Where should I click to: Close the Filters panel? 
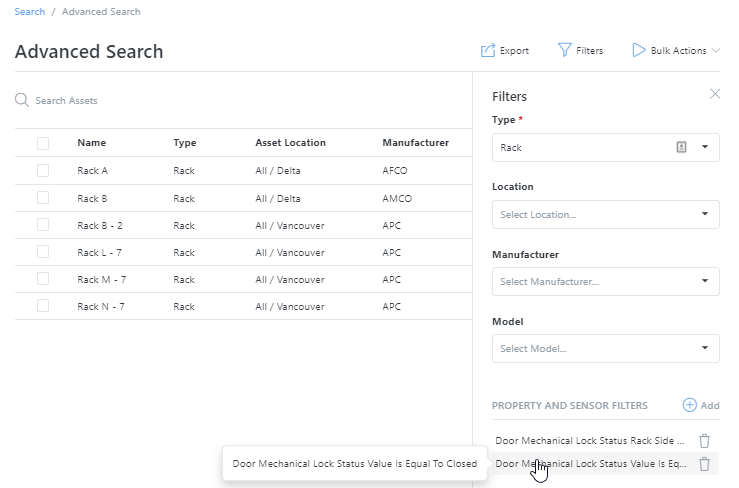pos(715,94)
